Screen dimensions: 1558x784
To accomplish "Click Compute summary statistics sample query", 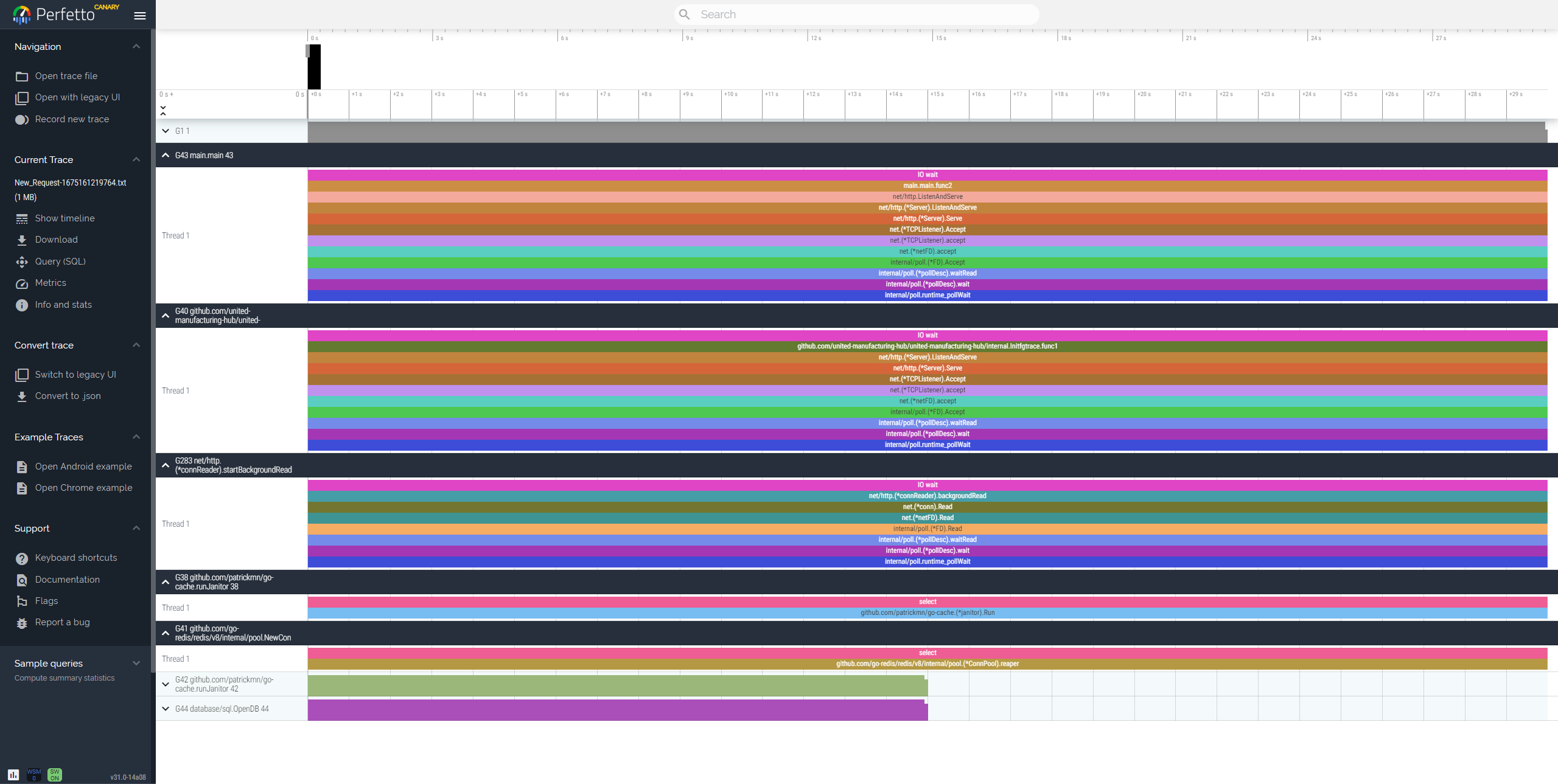I will [65, 678].
